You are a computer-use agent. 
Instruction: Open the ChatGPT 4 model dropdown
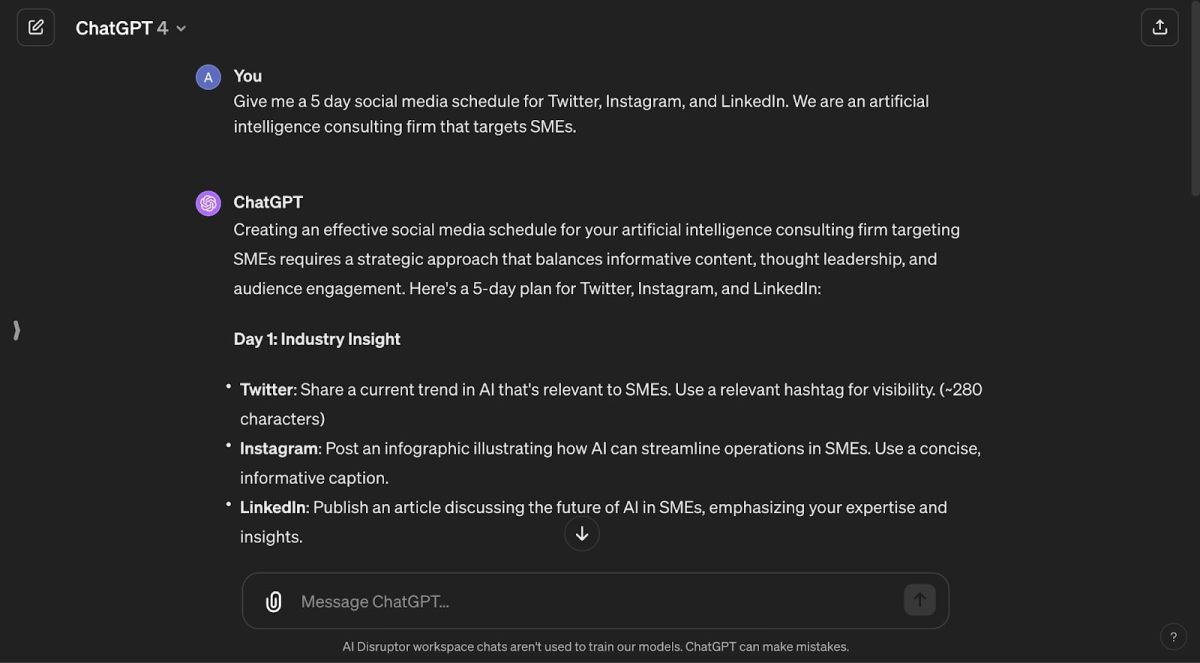(131, 28)
